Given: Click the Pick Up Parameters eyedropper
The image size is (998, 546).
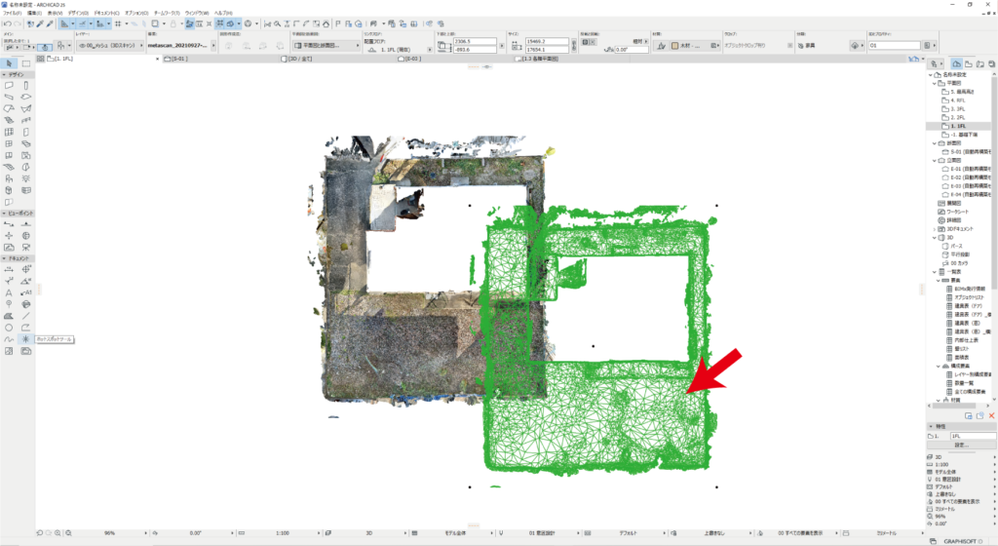Looking at the screenshot, I should pos(40,24).
